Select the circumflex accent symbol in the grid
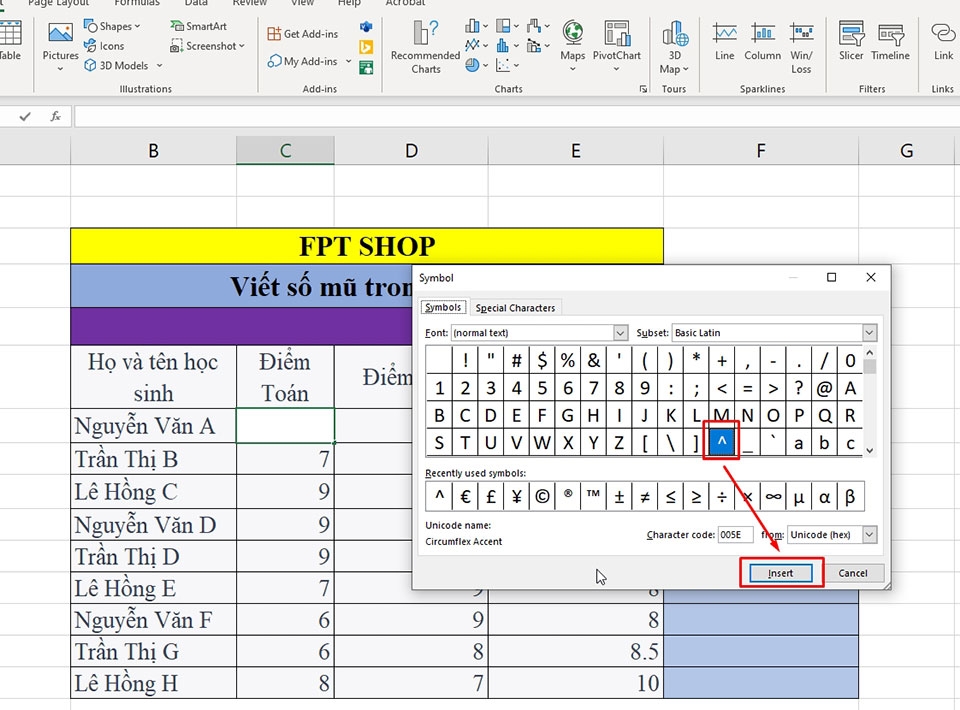The height and width of the screenshot is (710, 960). [721, 441]
